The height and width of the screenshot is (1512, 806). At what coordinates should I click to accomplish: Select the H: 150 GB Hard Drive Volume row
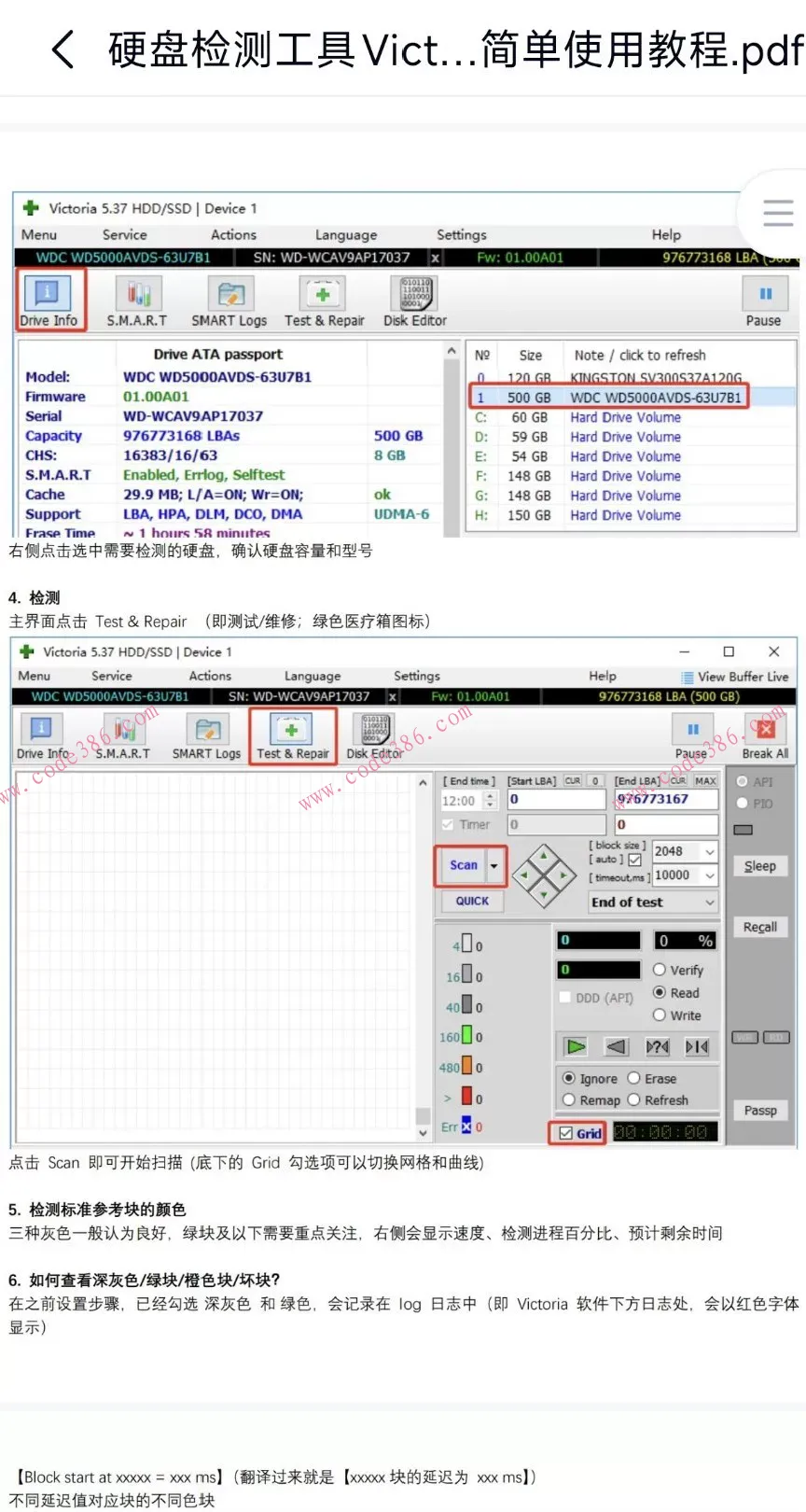pyautogui.click(x=632, y=515)
